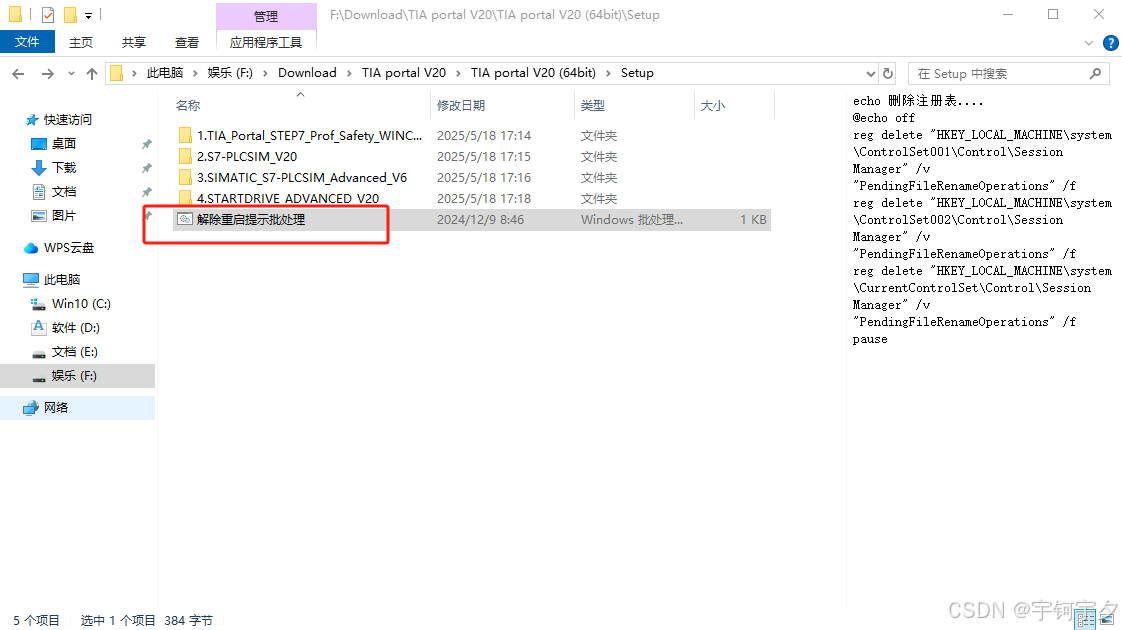Open Customize Quick Access Toolbar dropdown
Viewport: 1122px width, 630px height.
[x=89, y=15]
